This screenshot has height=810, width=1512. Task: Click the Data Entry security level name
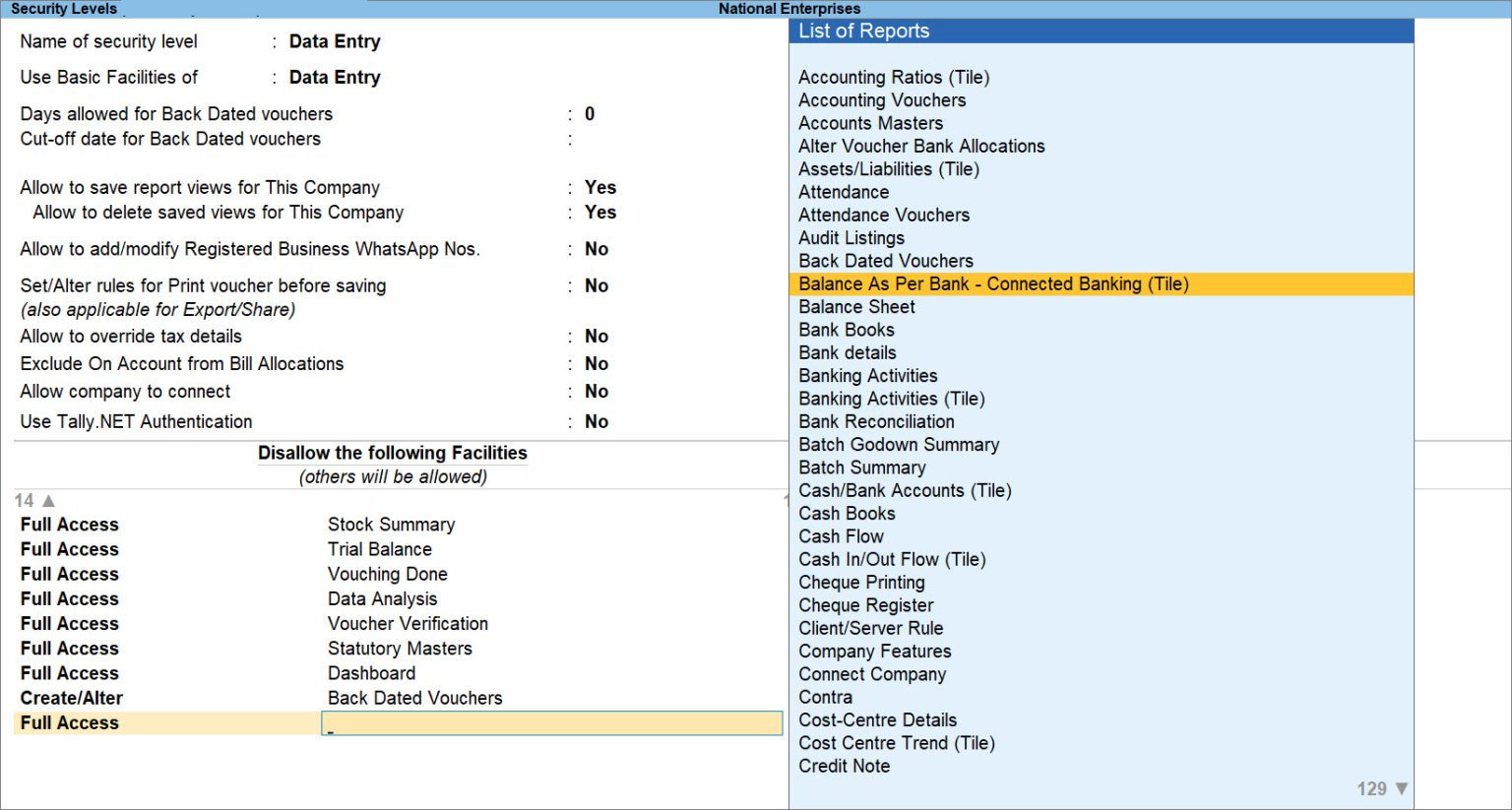(x=334, y=41)
